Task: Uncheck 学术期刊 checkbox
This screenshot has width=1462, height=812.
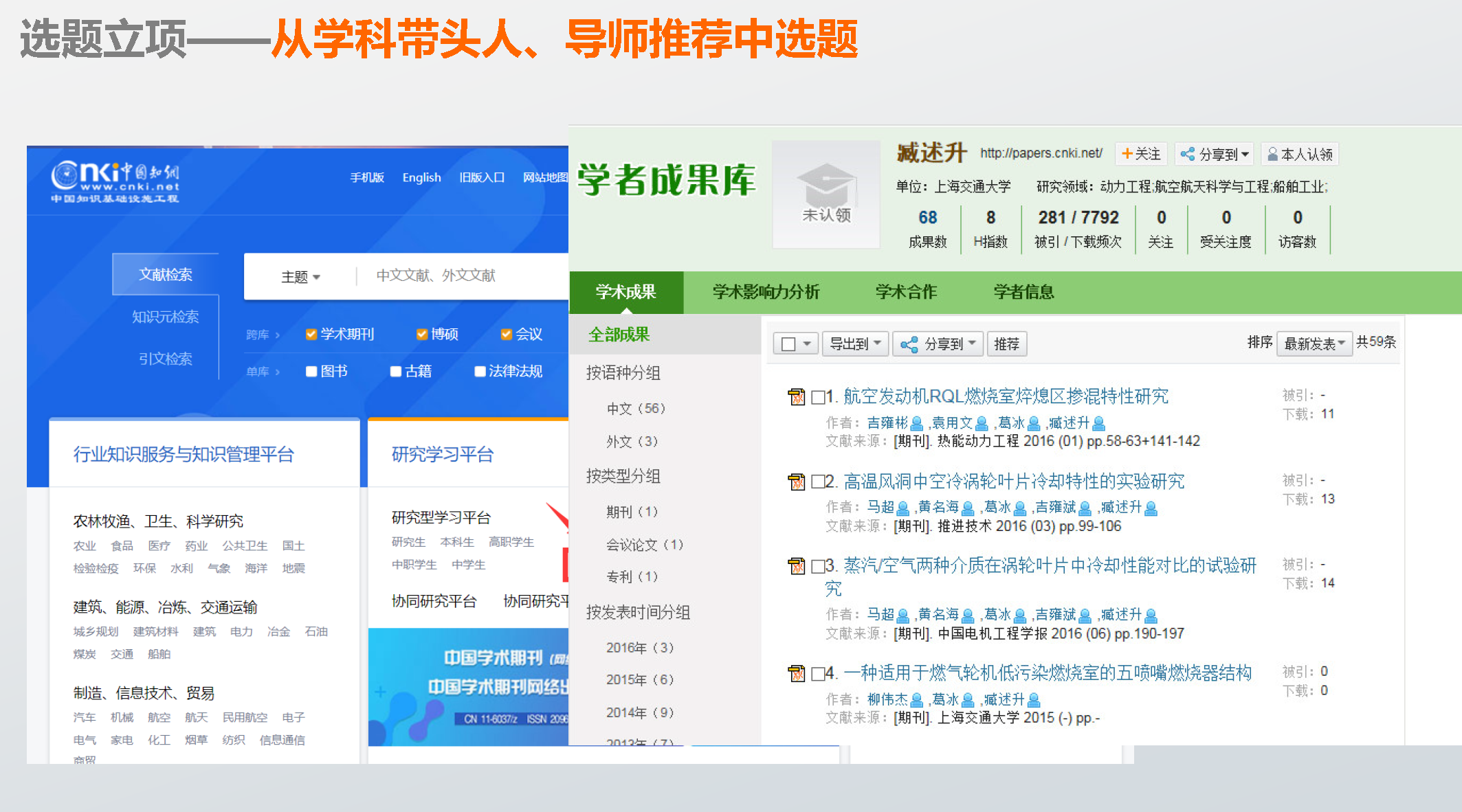Action: (x=311, y=335)
